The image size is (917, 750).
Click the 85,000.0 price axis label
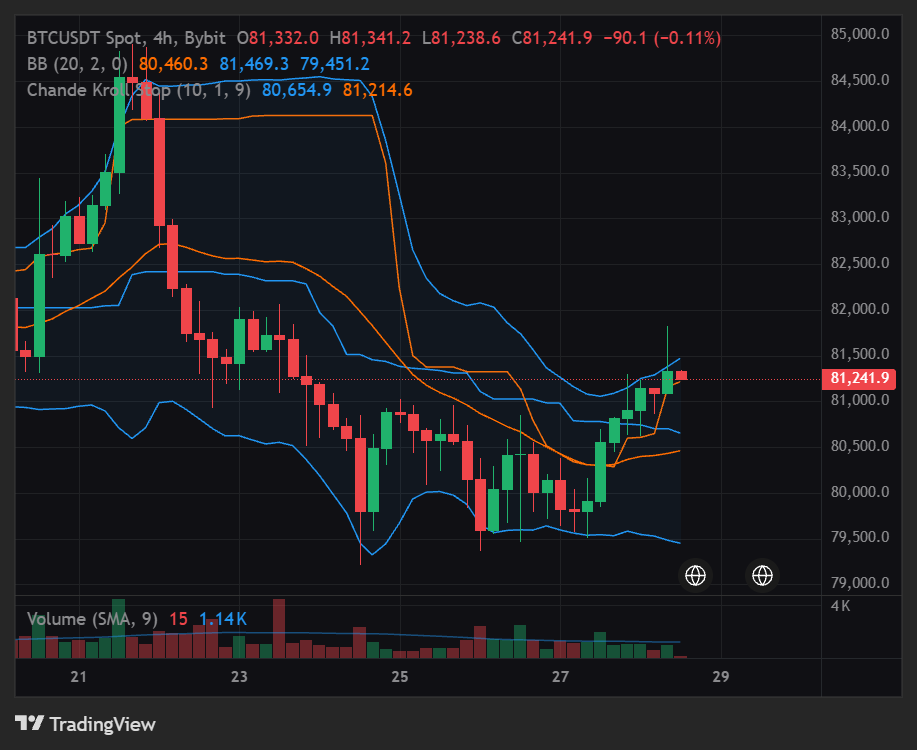(x=860, y=34)
